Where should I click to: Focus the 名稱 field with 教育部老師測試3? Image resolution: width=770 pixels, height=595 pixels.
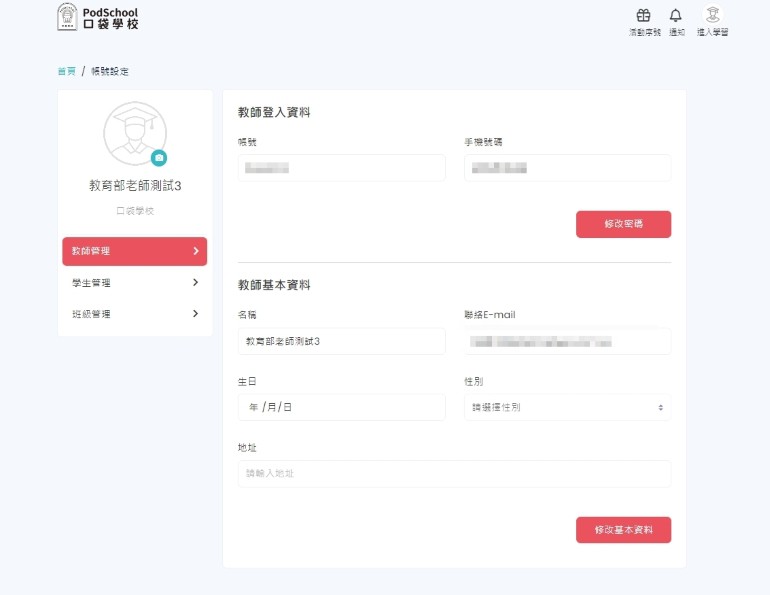click(x=341, y=341)
